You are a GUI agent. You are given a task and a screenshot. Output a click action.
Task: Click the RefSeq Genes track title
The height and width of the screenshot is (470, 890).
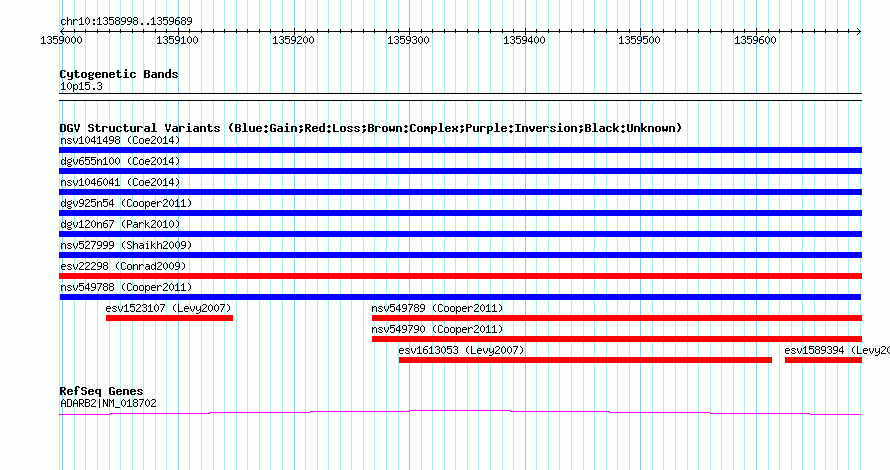click(101, 391)
